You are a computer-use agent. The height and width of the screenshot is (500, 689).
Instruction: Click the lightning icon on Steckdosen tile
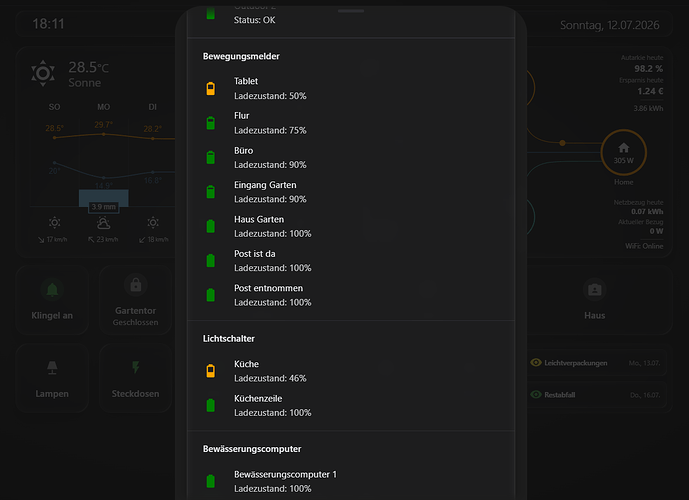point(136,367)
